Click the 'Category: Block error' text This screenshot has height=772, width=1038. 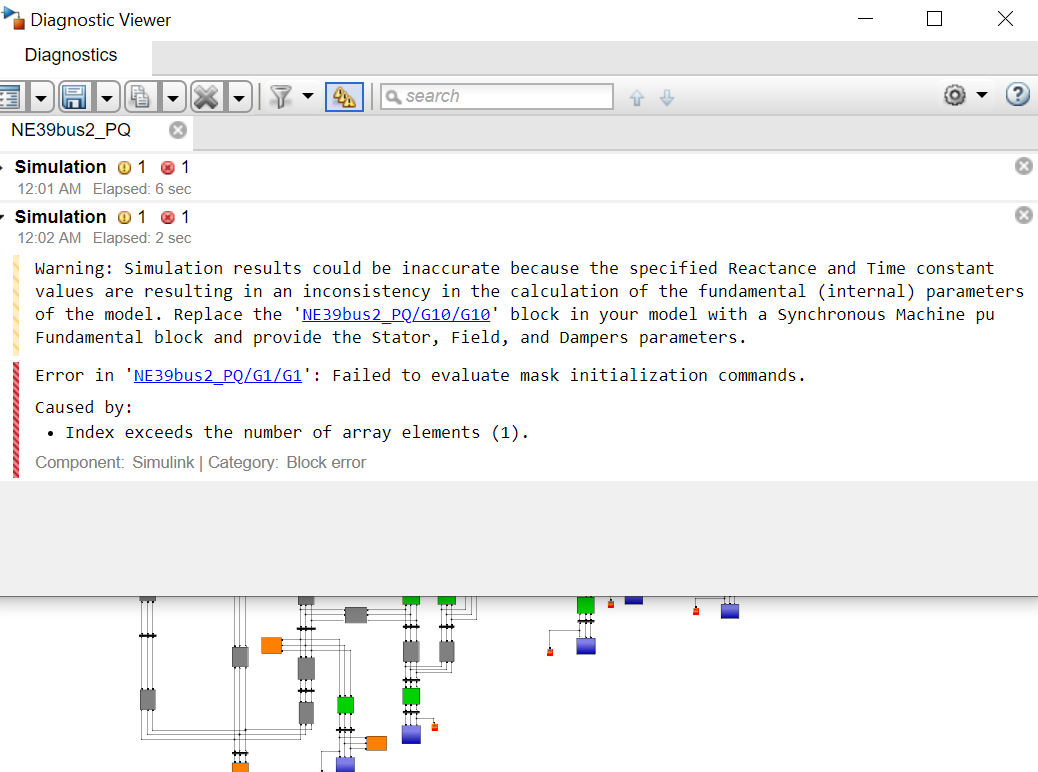tap(287, 462)
